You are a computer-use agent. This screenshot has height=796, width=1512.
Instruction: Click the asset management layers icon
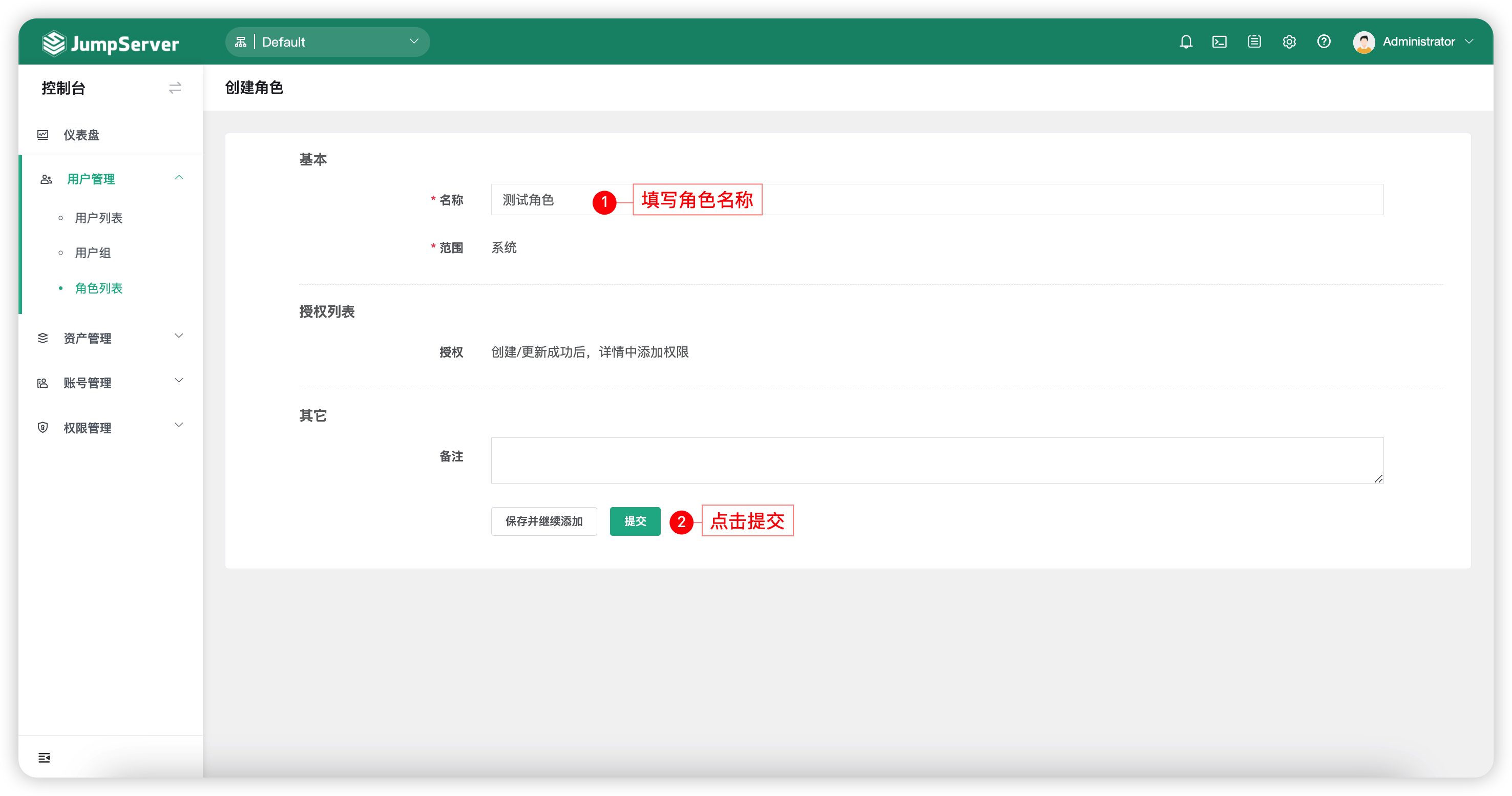[x=43, y=338]
